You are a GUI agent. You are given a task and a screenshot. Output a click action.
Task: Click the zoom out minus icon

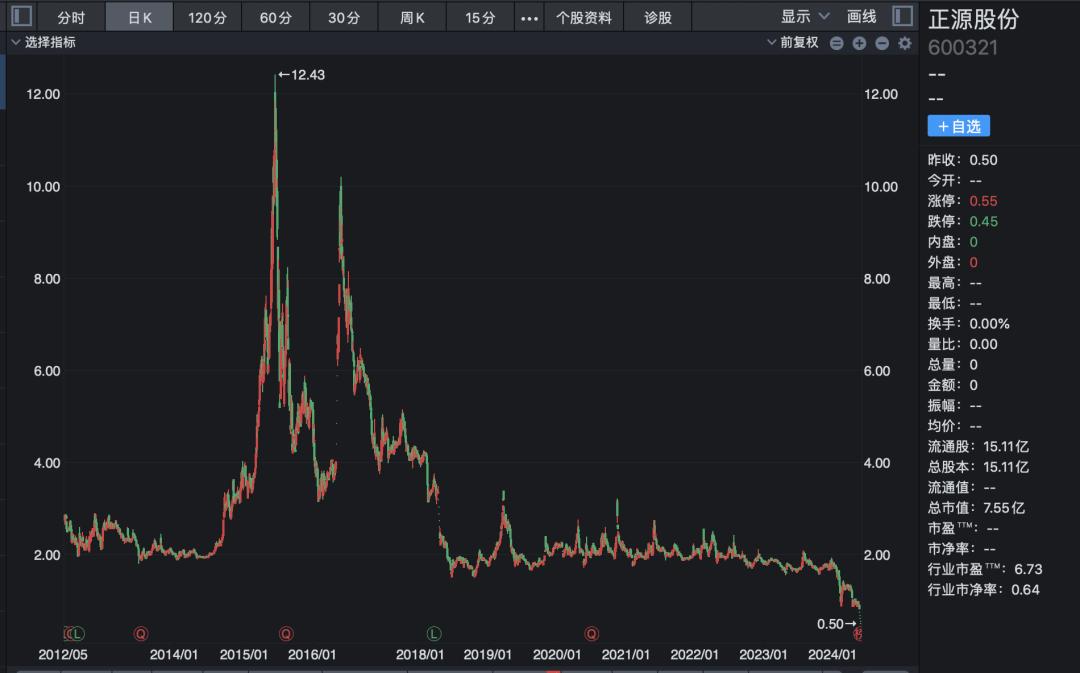[x=880, y=43]
